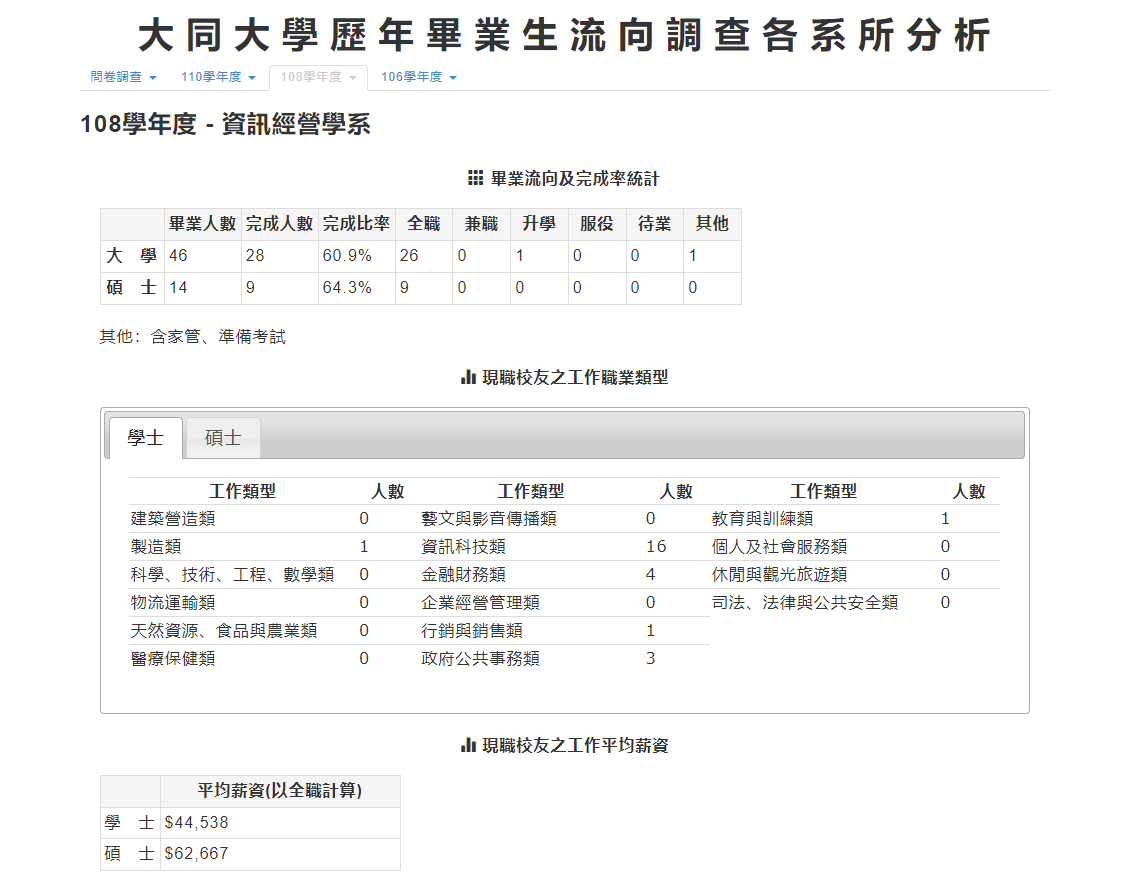The width and height of the screenshot is (1129, 893).
Task: Select the 學士 row label in salary table
Action: pyautogui.click(x=130, y=822)
